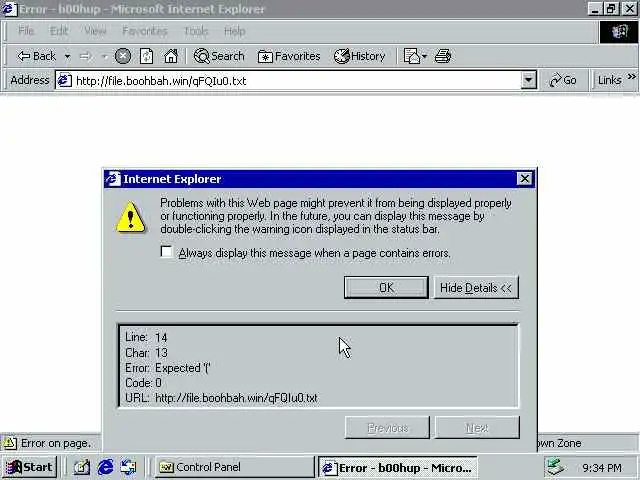This screenshot has height=480, width=640.
Task: Open the Help menu
Action: (235, 31)
